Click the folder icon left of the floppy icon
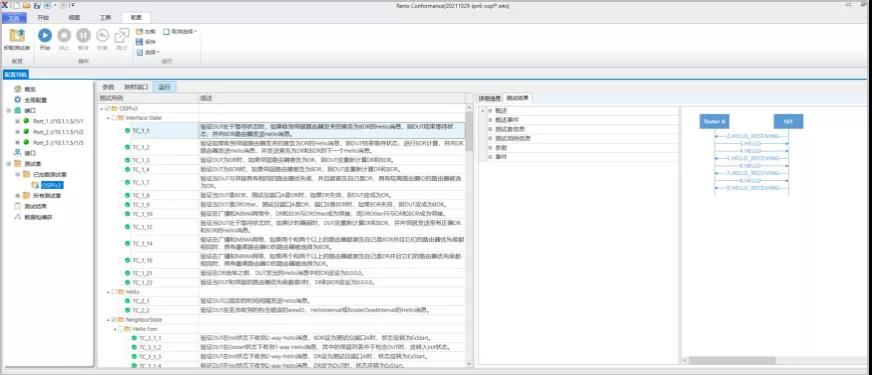This screenshot has width=872, height=375. coord(139,32)
